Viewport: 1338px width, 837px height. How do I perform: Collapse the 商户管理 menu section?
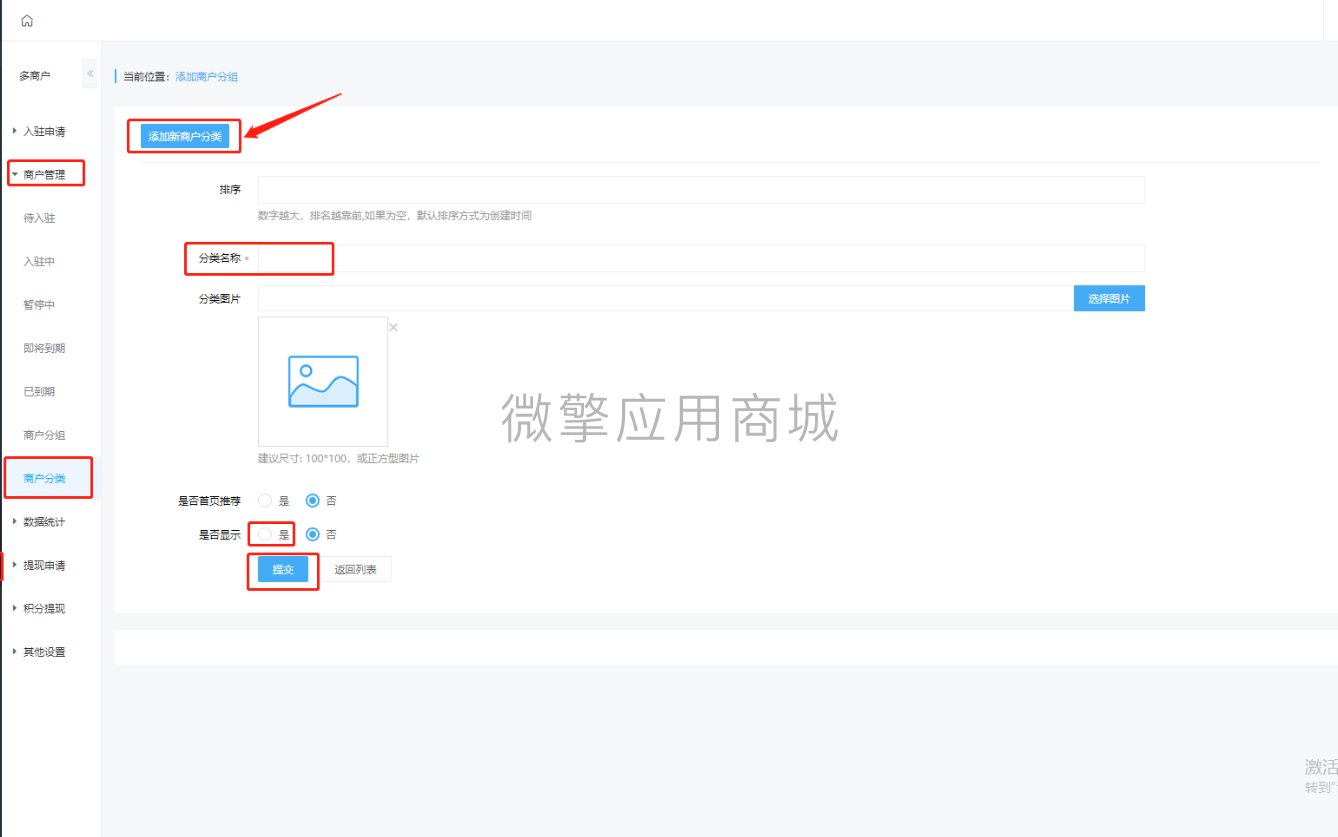tap(44, 175)
